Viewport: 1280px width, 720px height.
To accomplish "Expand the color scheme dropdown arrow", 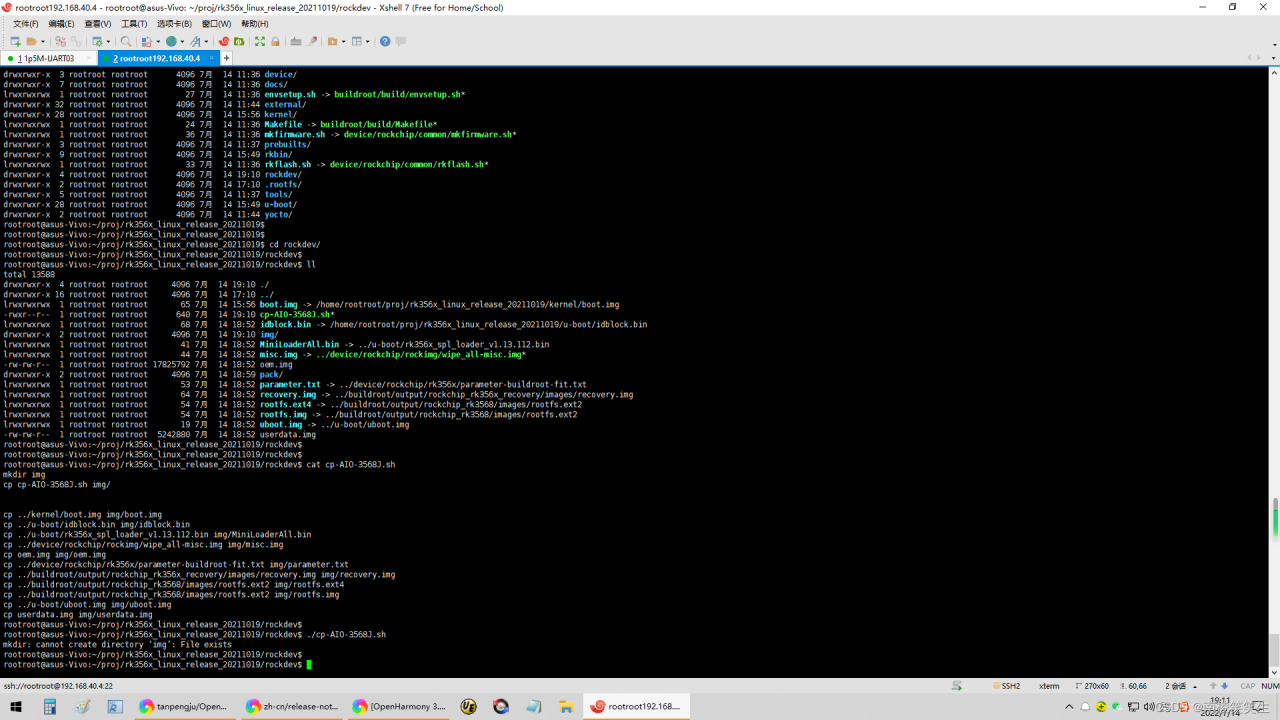I will [x=157, y=42].
